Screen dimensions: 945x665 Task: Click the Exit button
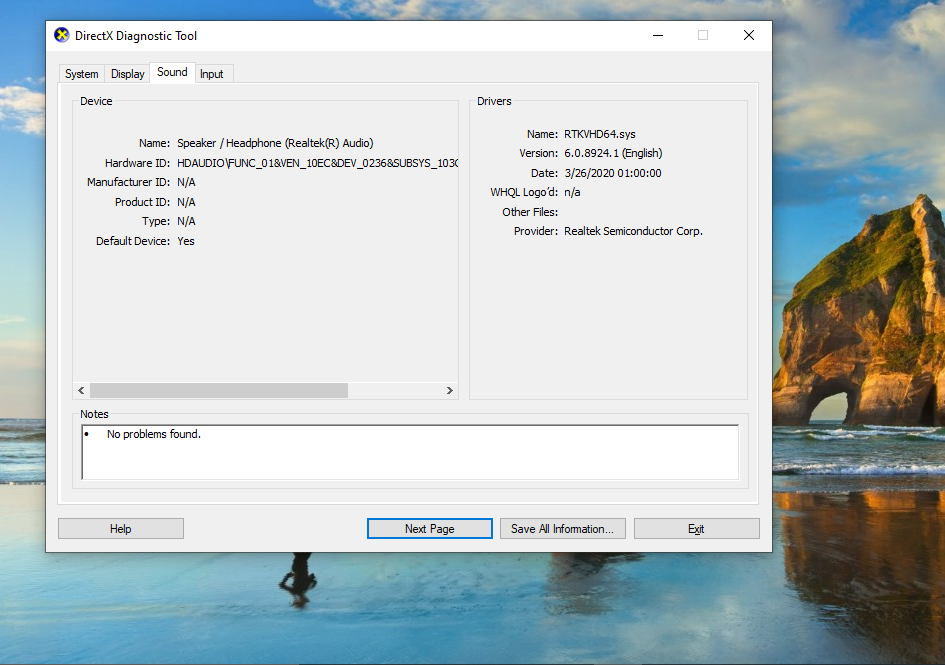pyautogui.click(x=696, y=529)
